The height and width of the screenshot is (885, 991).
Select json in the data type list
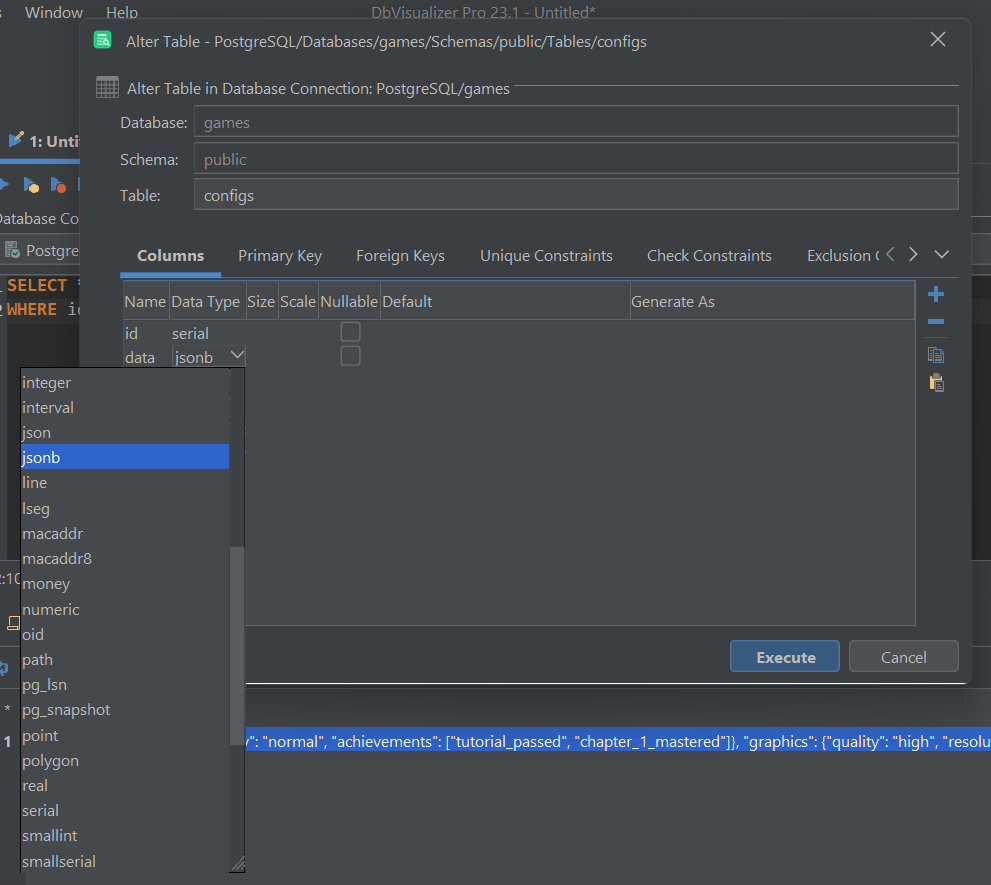point(125,433)
